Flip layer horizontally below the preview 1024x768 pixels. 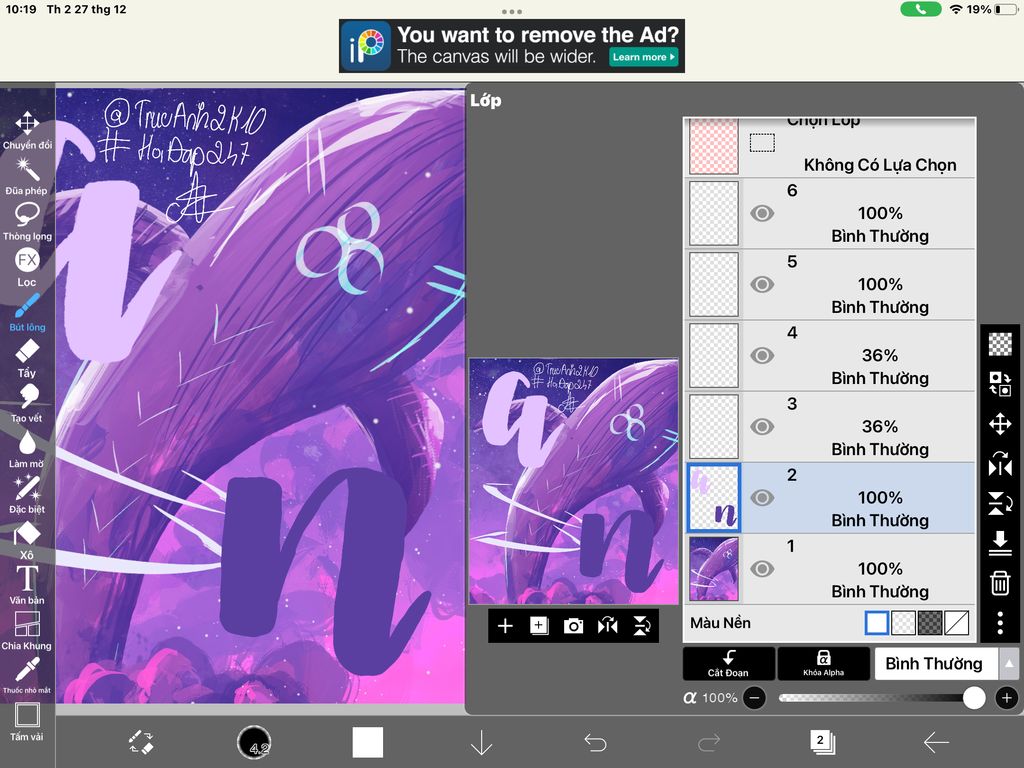pos(607,626)
